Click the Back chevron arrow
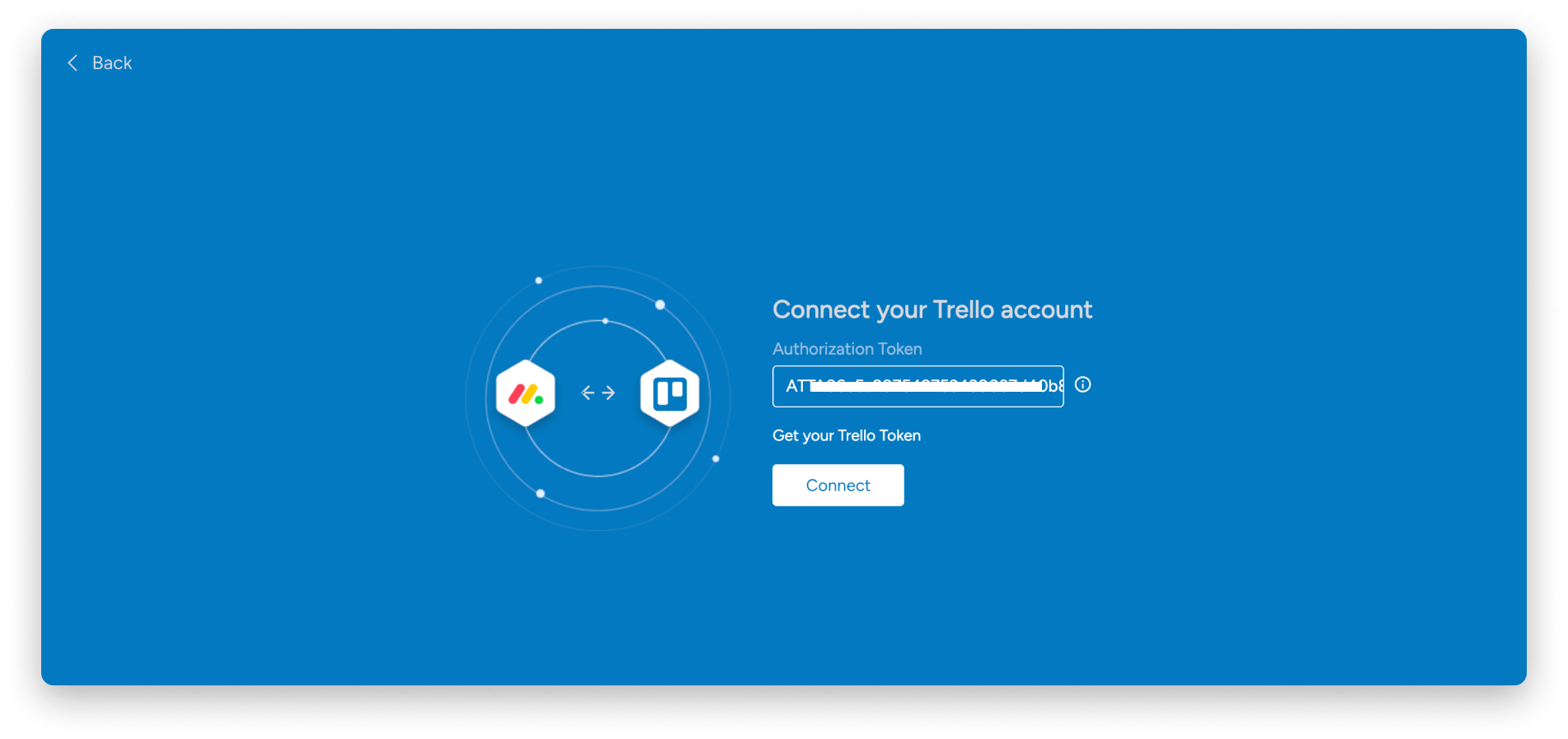 pos(73,64)
